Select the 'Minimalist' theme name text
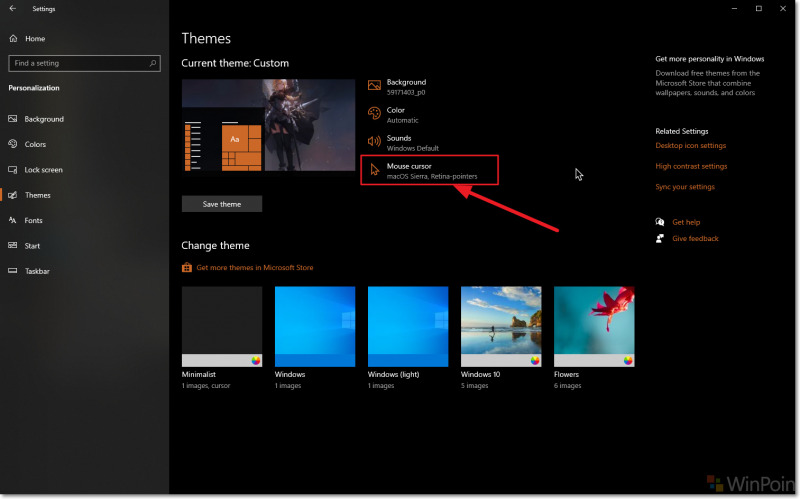 [198, 375]
